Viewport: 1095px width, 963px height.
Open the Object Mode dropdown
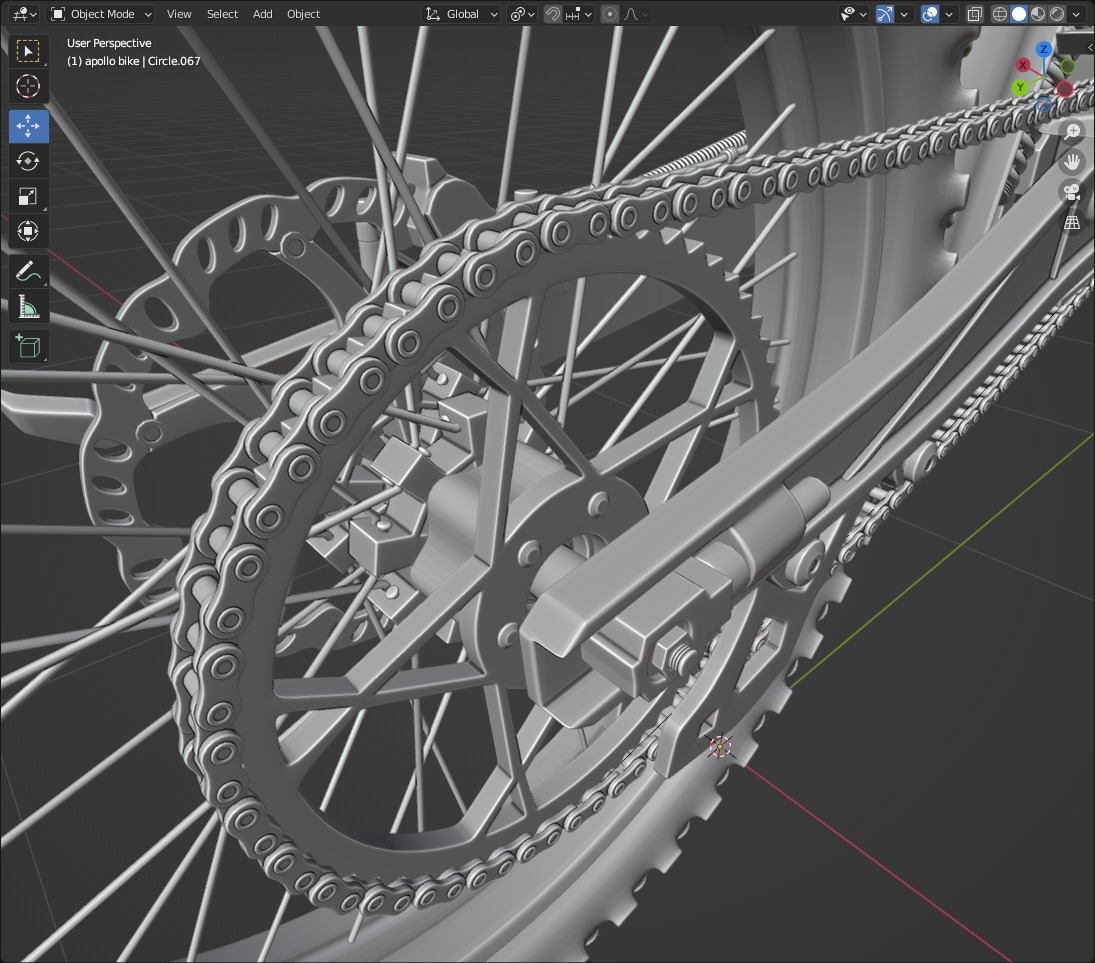pos(102,14)
